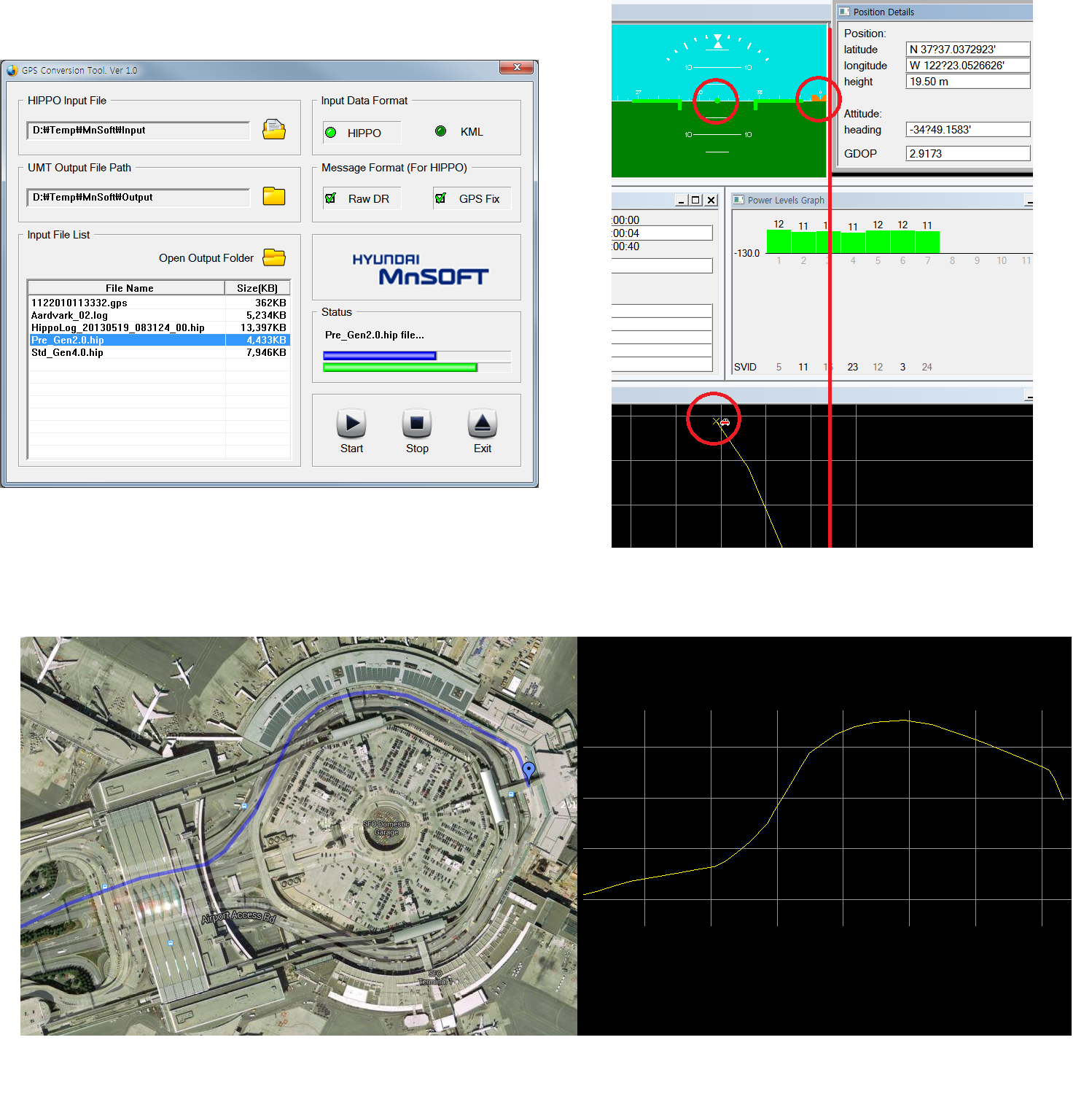The height and width of the screenshot is (1110, 1092).
Task: Select the KML input data format
Action: point(440,131)
